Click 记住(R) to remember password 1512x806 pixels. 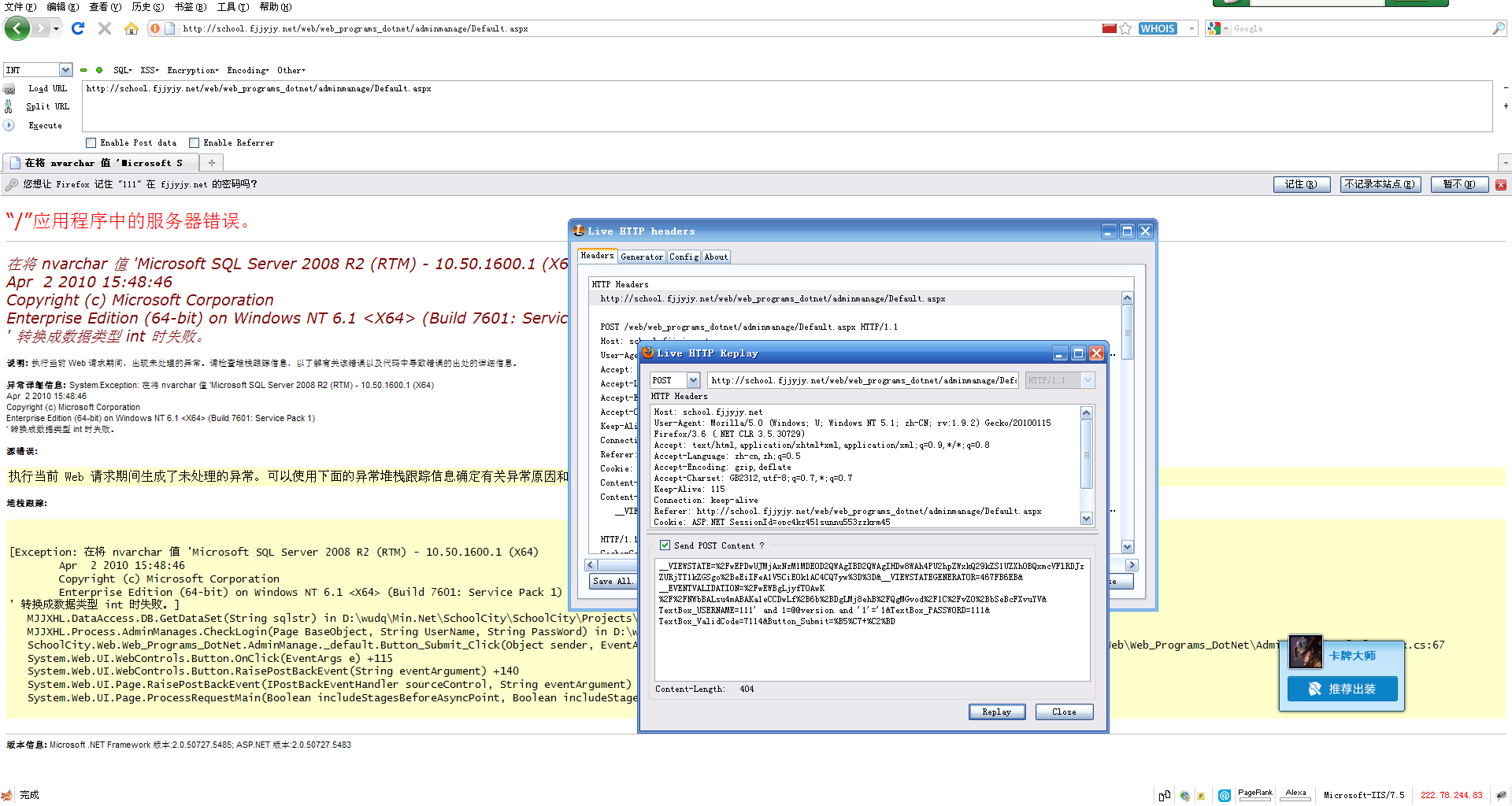click(x=1301, y=184)
